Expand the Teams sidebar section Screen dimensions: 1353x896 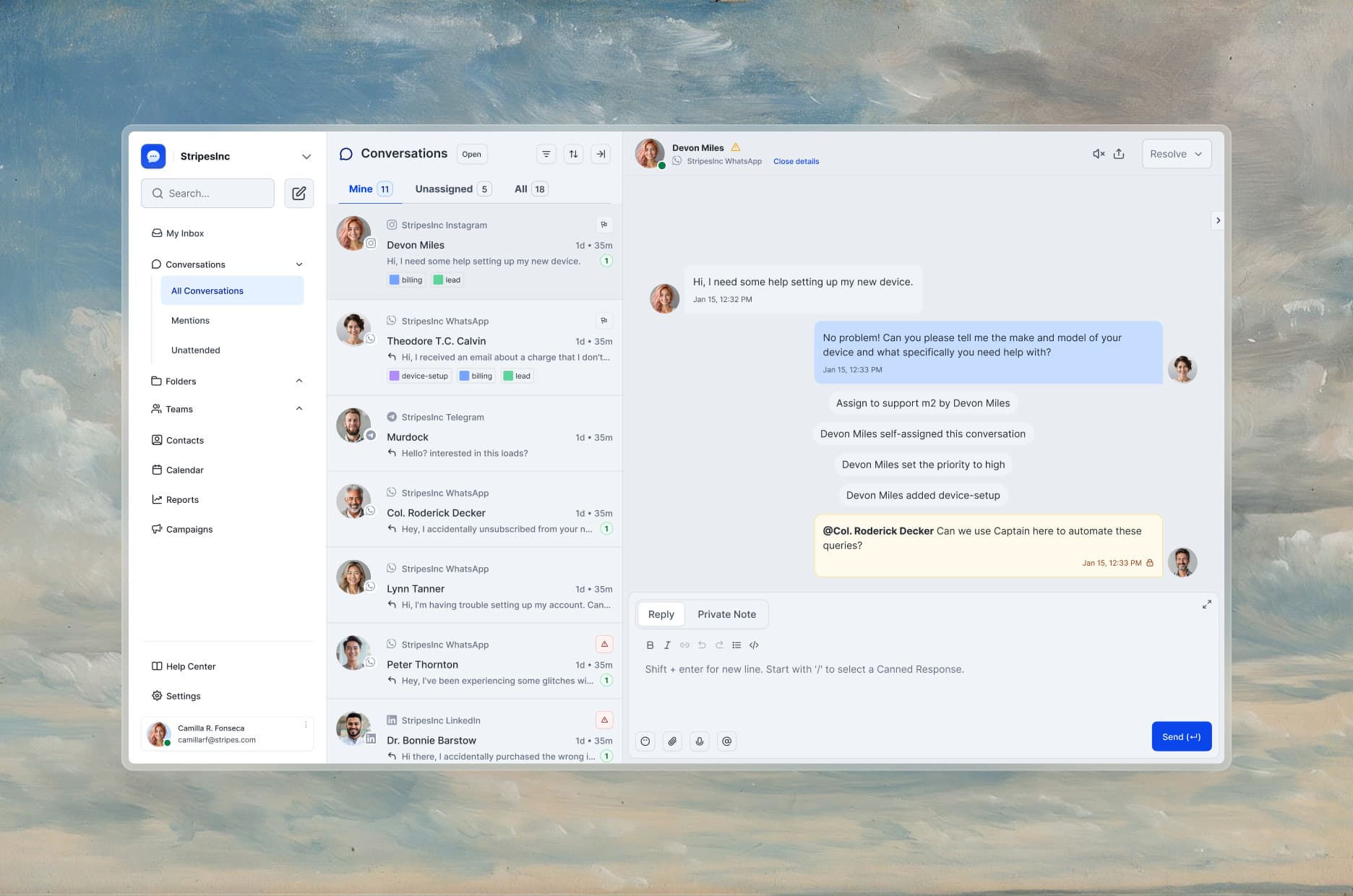pos(299,409)
